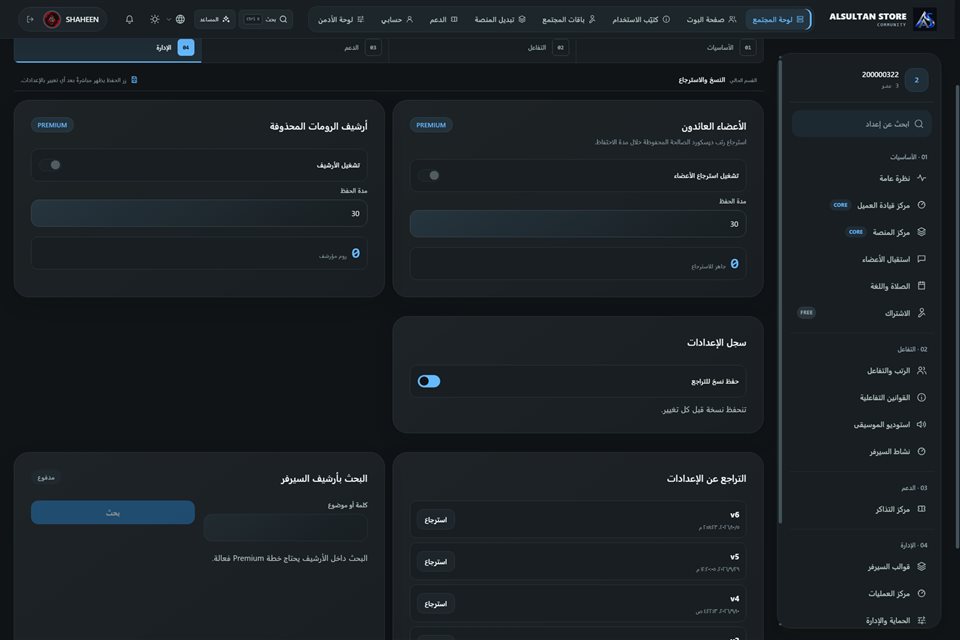Open مركز التذاكر ticket center

point(861,509)
